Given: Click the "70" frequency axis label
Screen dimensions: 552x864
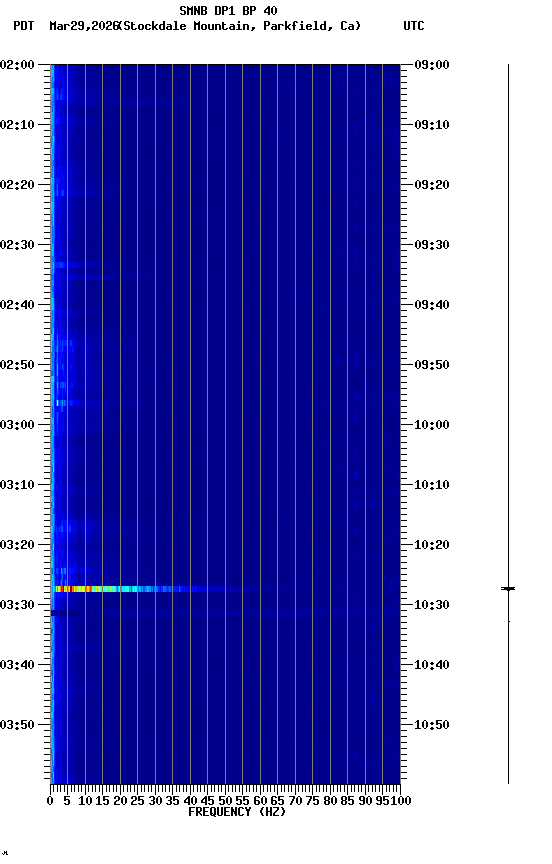Looking at the screenshot, I should 295,801.
